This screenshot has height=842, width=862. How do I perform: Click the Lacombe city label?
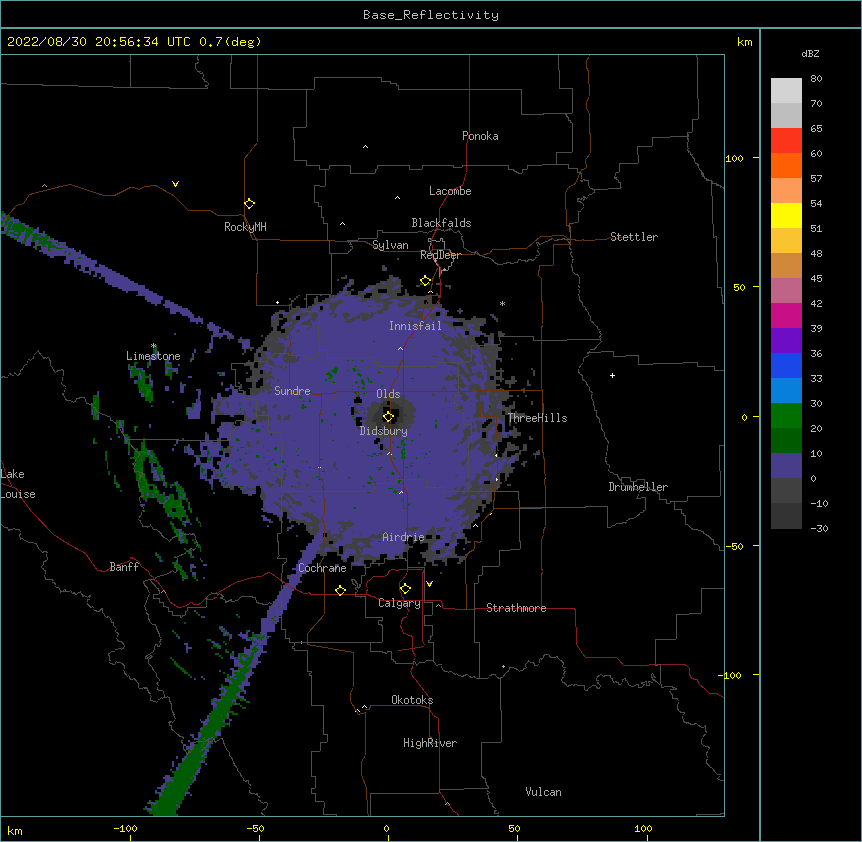point(450,191)
